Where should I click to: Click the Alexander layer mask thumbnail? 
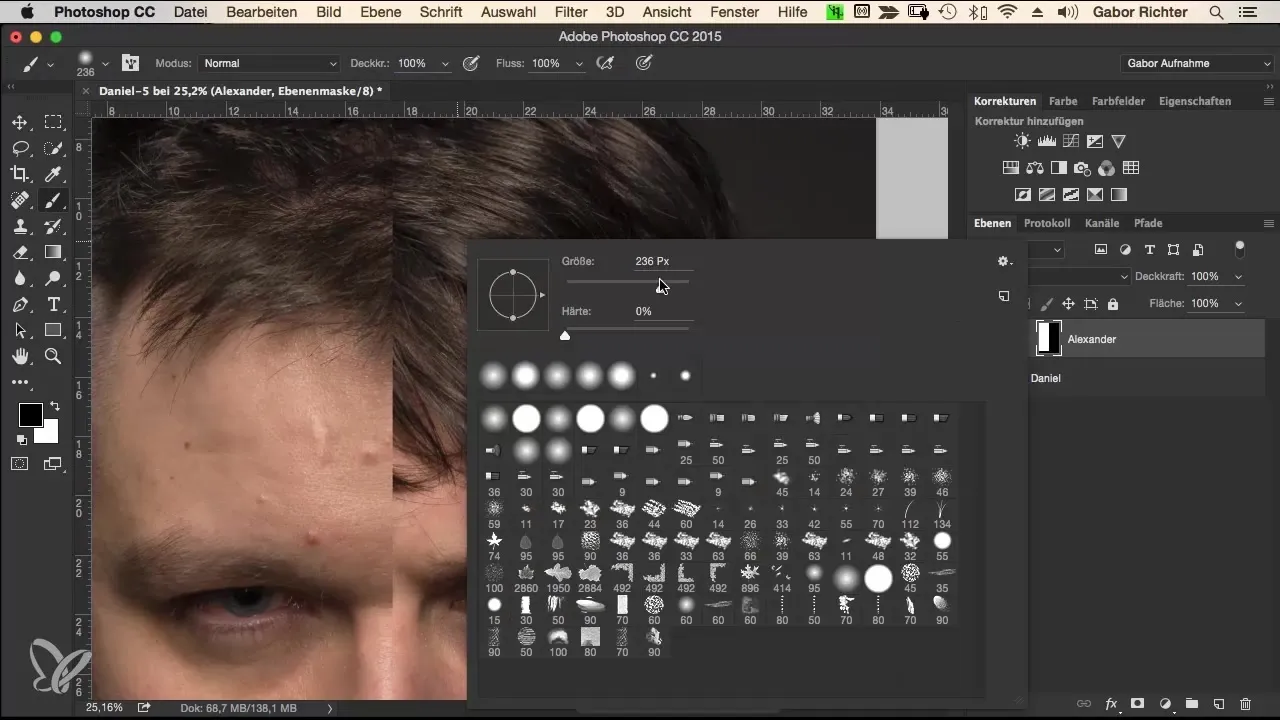point(1048,338)
